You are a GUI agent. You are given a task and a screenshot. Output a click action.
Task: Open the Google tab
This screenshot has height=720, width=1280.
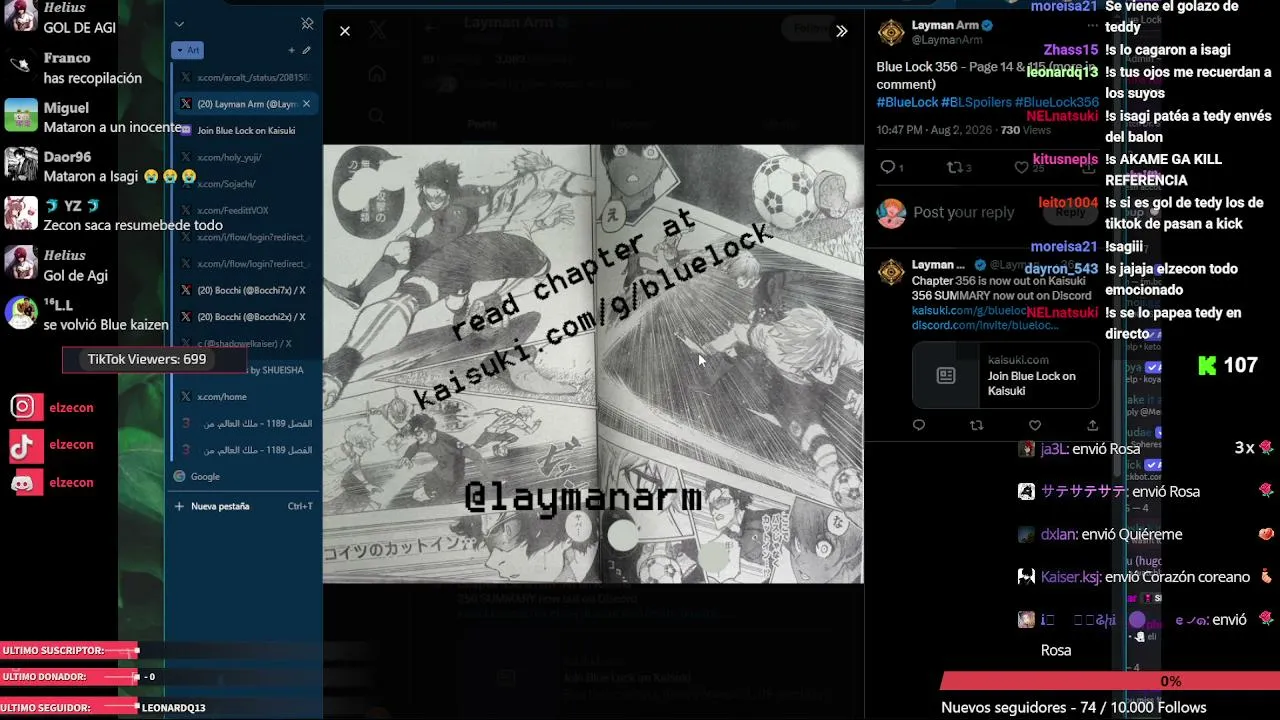pyautogui.click(x=245, y=477)
